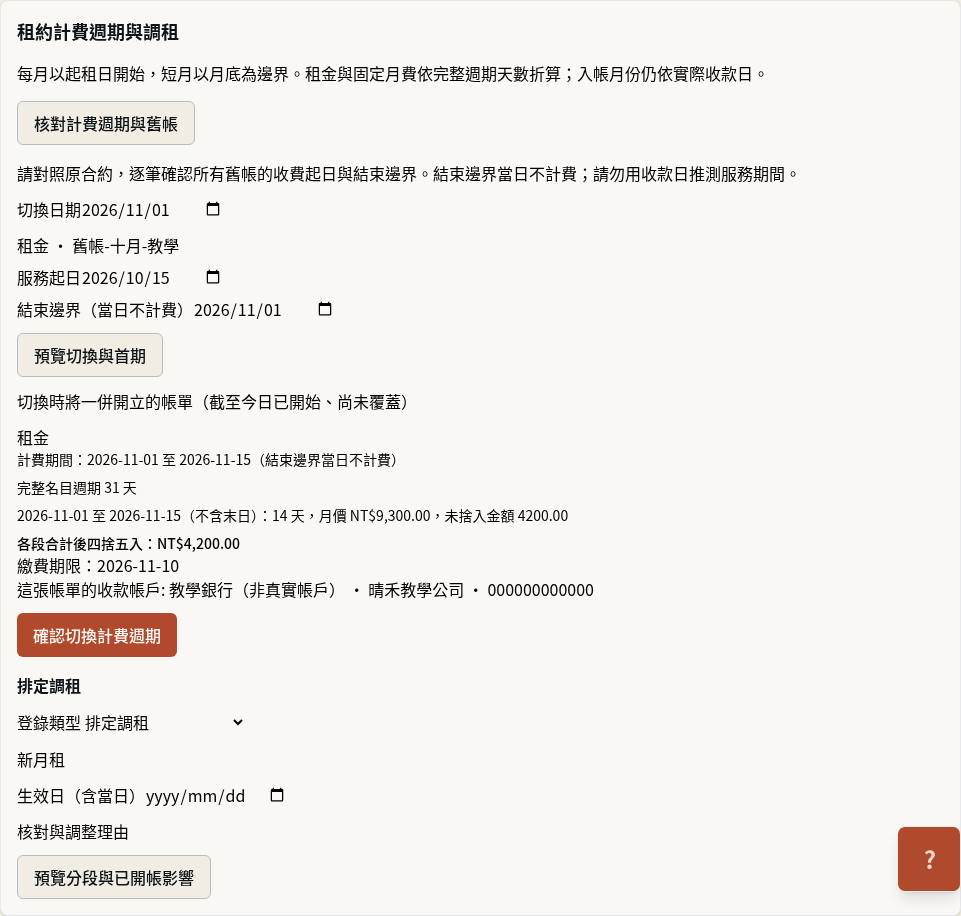Select the 新月租 field label

[41, 760]
